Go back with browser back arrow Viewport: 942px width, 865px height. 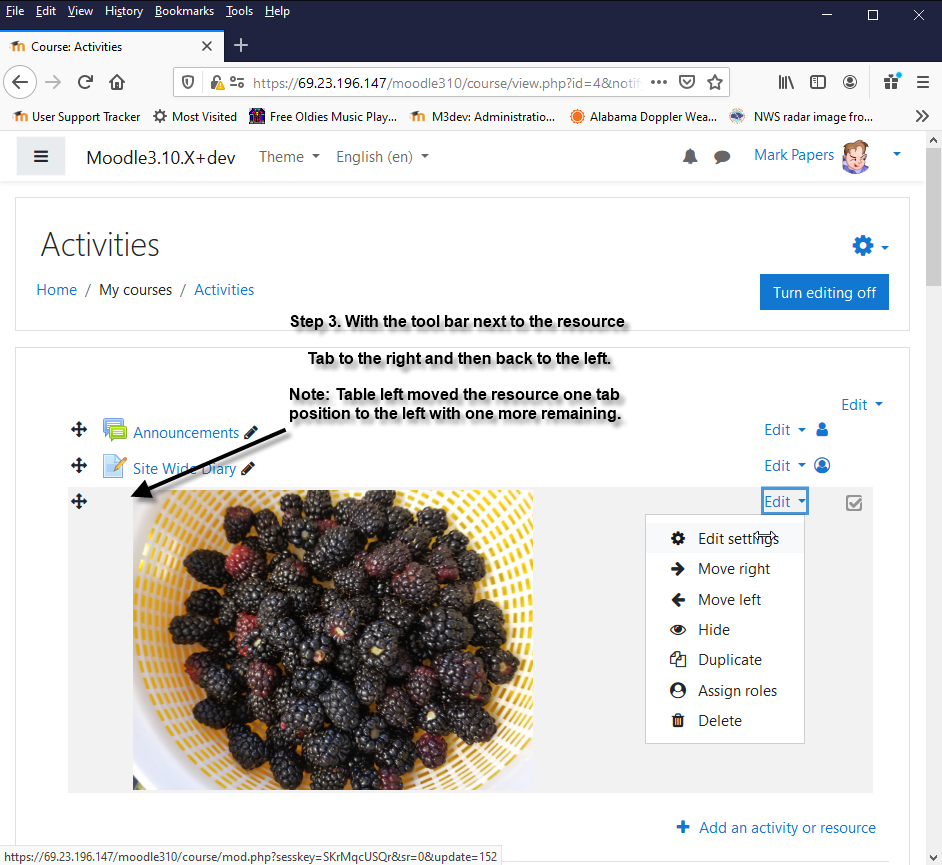click(x=20, y=82)
